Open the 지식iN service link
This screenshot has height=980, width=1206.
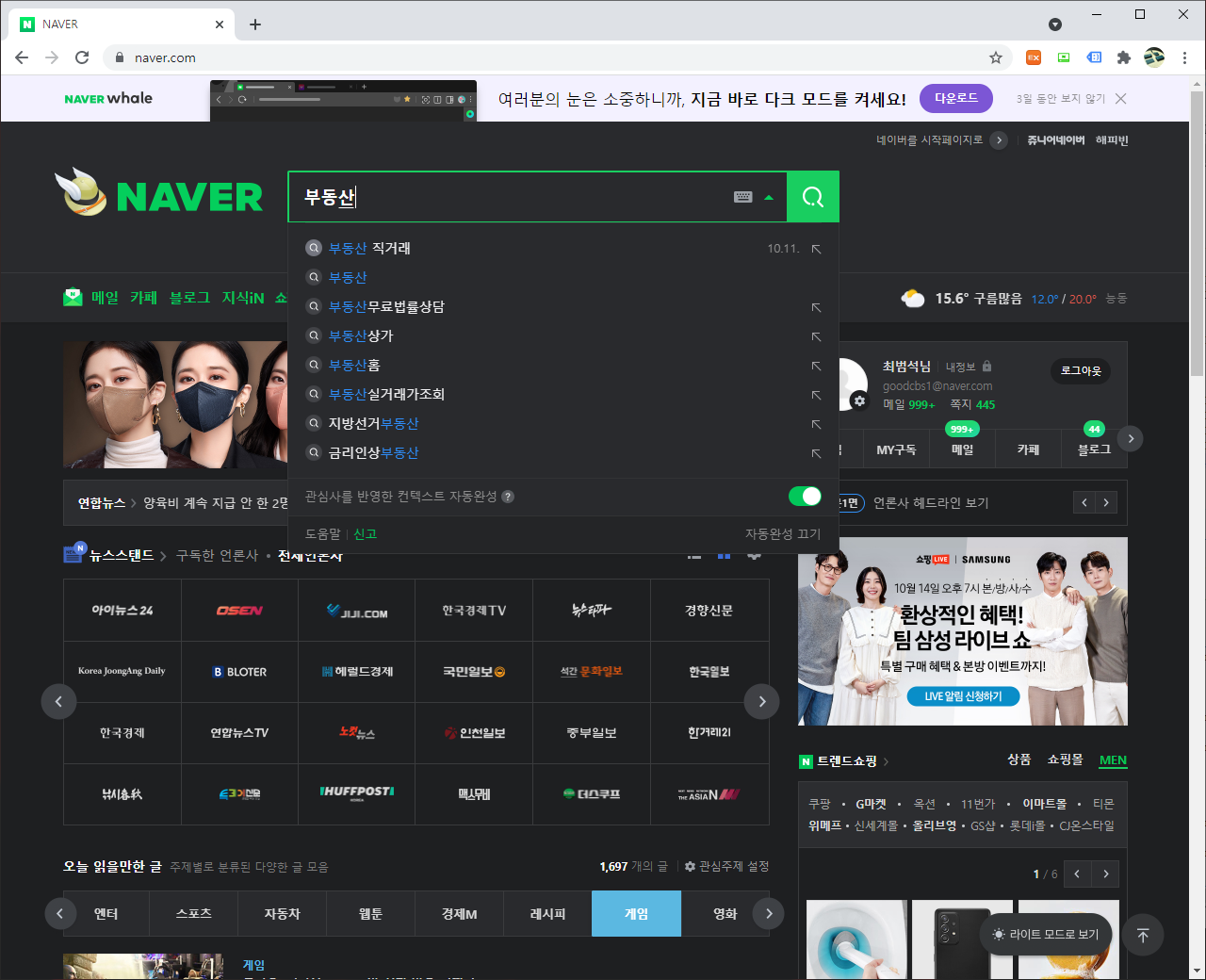tap(243, 298)
